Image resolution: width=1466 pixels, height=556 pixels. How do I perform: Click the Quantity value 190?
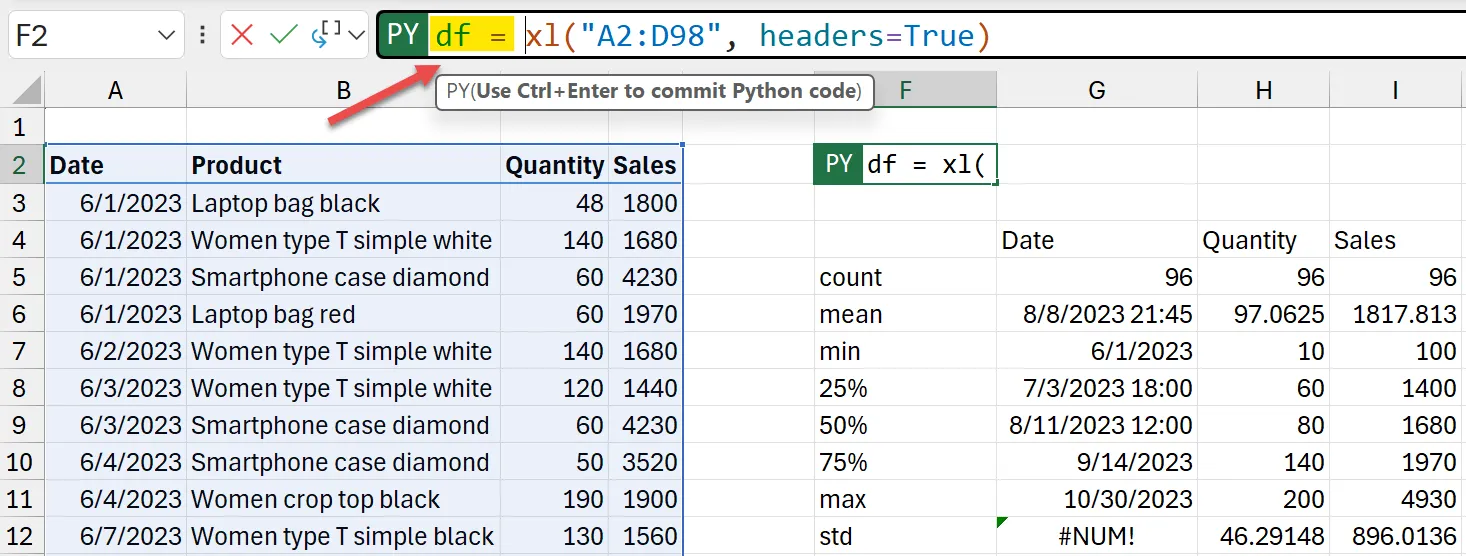[554, 499]
